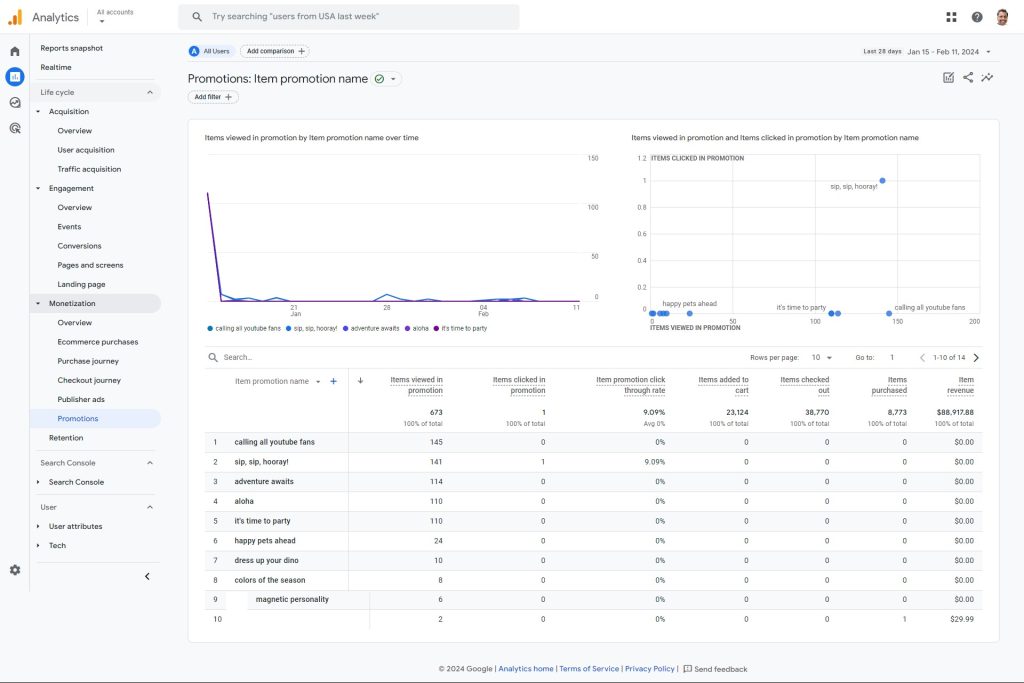Select the Promotions report

coord(78,419)
